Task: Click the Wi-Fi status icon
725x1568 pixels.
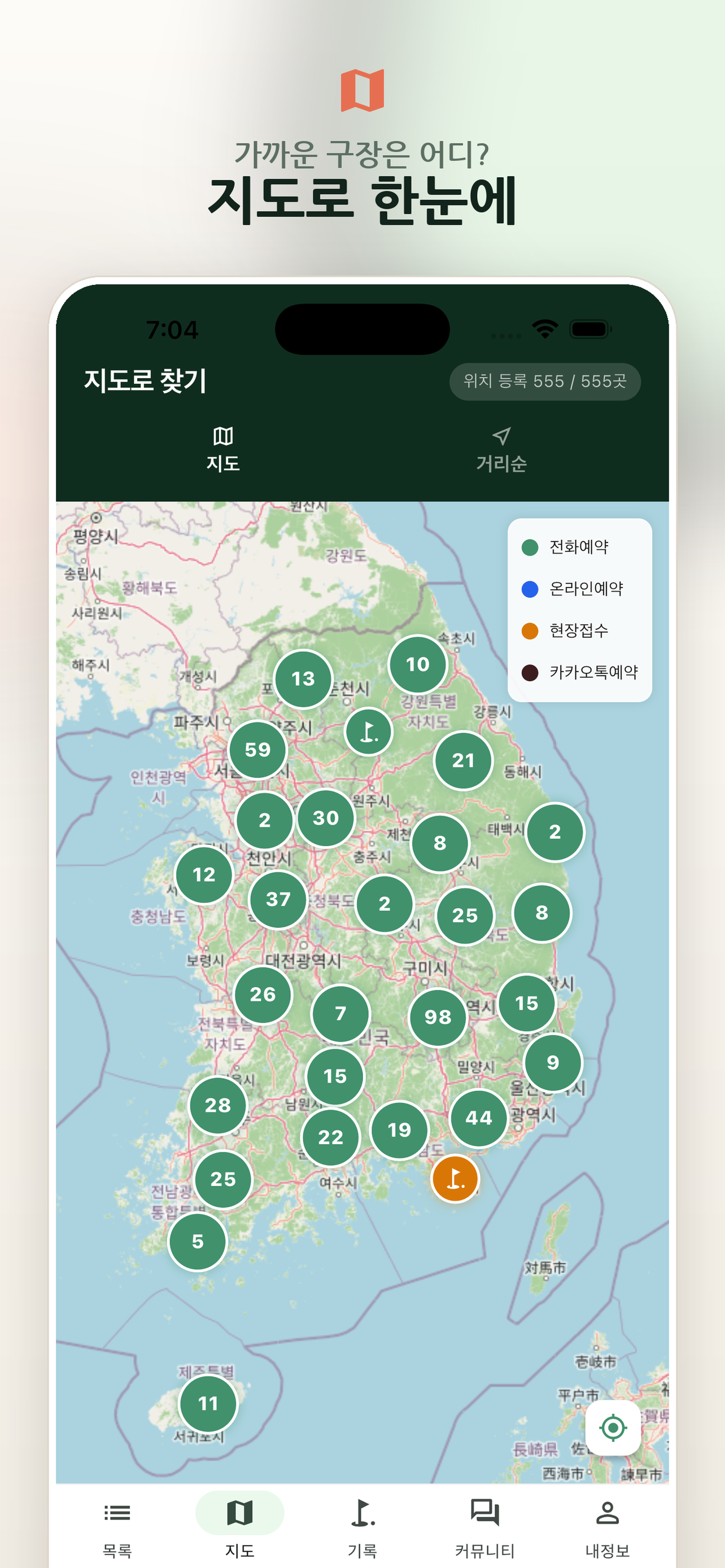Action: (545, 329)
